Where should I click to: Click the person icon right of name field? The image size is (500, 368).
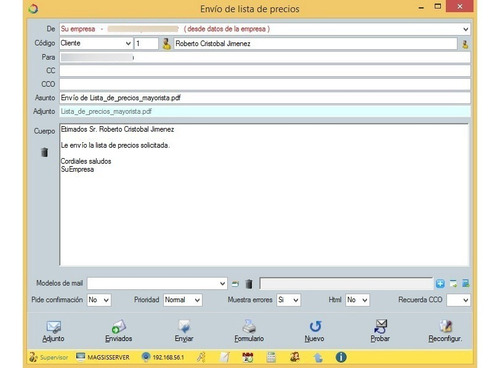point(465,44)
